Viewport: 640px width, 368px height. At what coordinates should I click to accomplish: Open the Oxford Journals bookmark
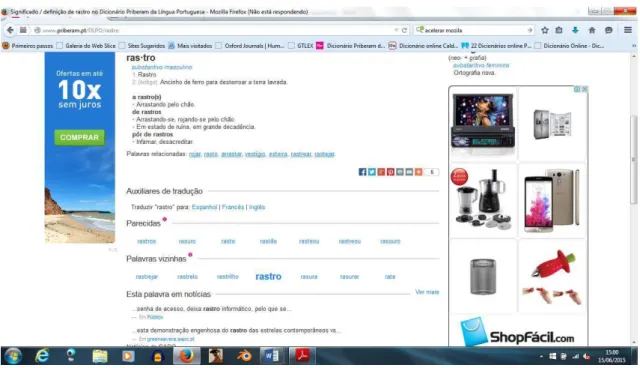point(250,46)
